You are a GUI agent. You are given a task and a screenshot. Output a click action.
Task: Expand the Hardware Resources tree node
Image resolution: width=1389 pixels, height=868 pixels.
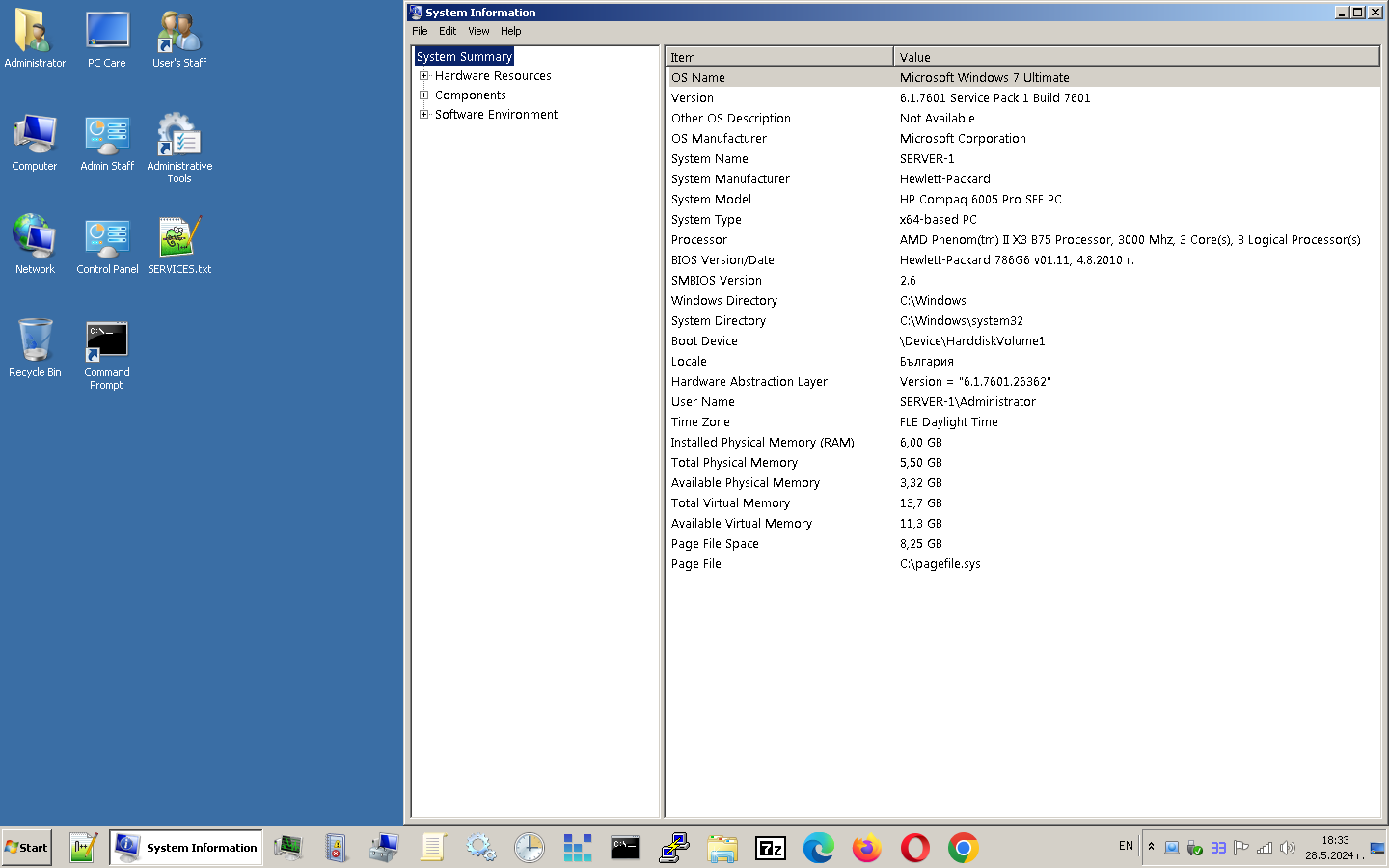click(423, 75)
